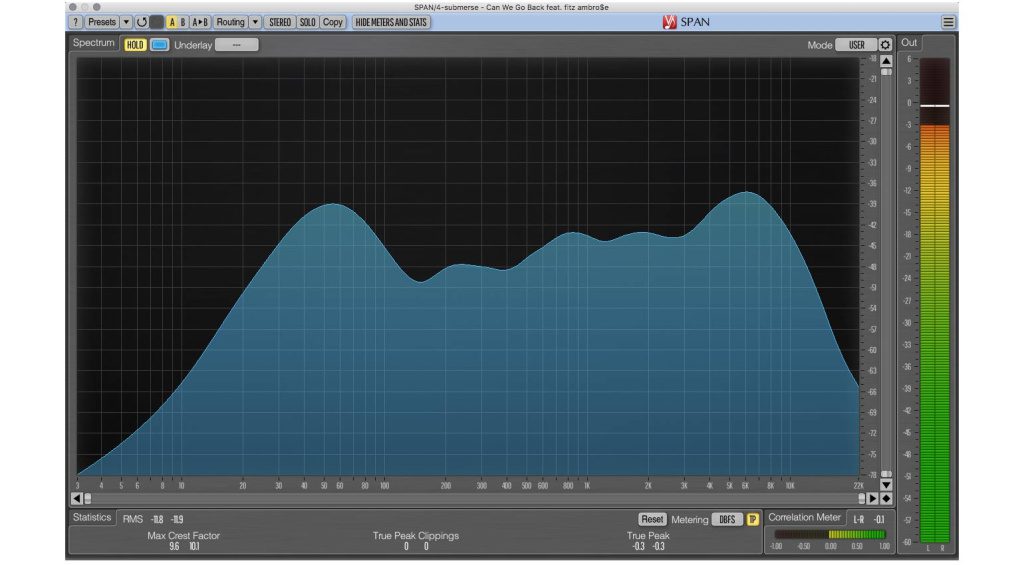Toggle the HOLD spectrum button
This screenshot has height=565, width=1024.
(135, 45)
